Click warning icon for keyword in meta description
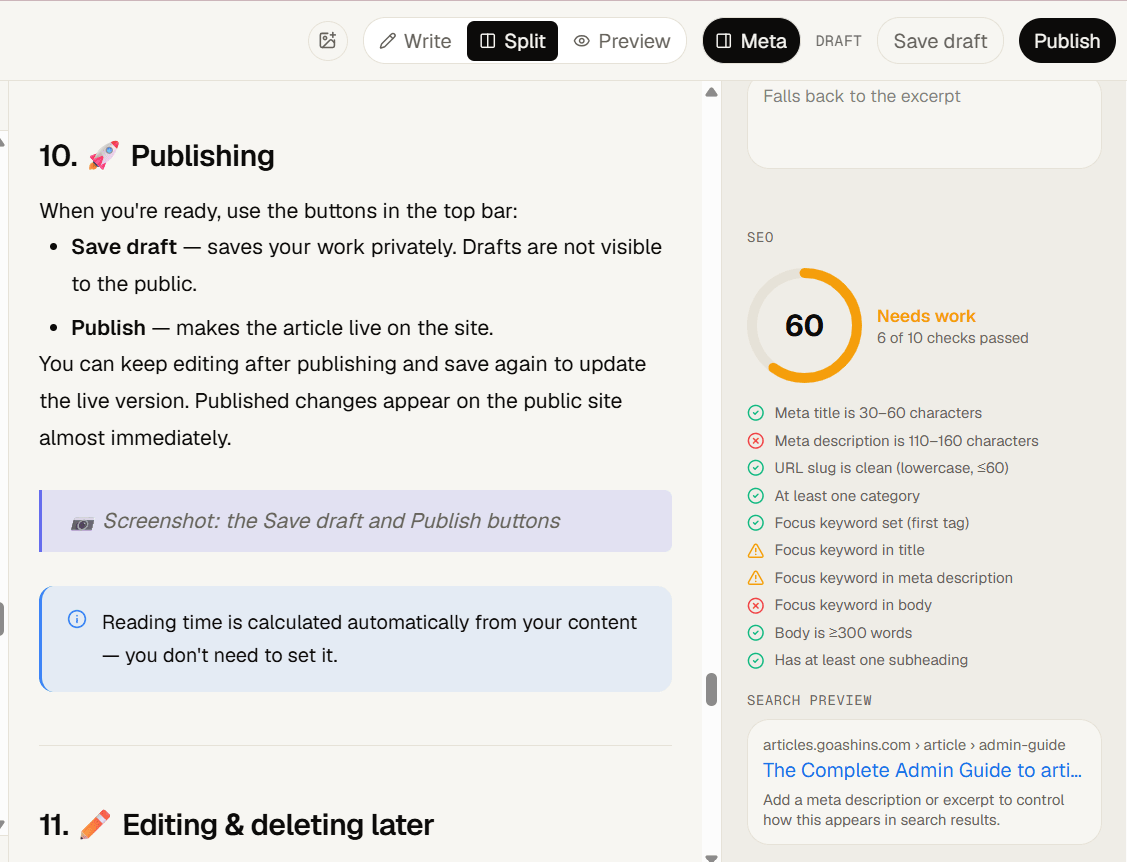 (755, 578)
